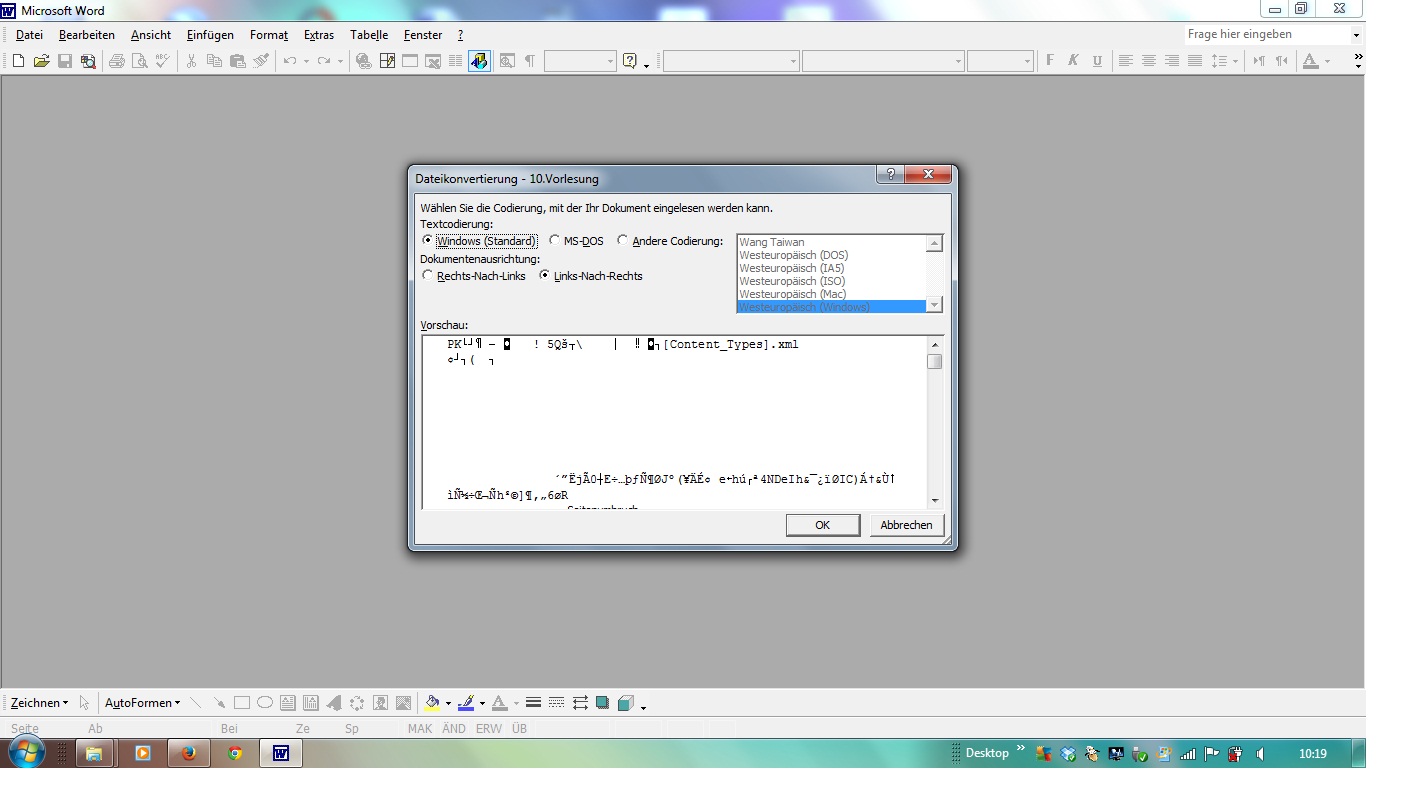Select Links-Nach-Rechts document direction
The width and height of the screenshot is (1403, 804).
(545, 276)
